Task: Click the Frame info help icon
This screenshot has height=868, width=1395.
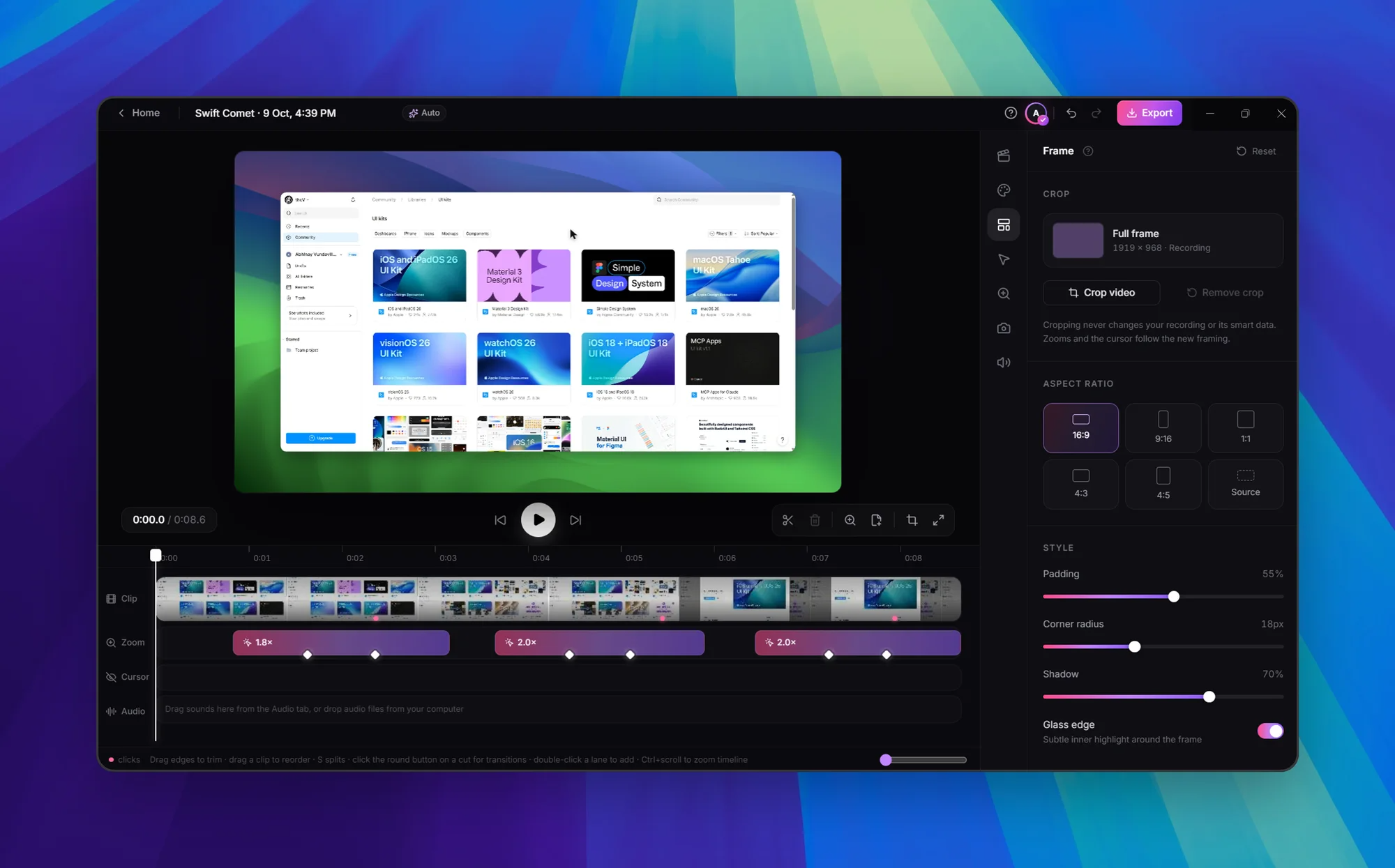Action: pos(1088,151)
